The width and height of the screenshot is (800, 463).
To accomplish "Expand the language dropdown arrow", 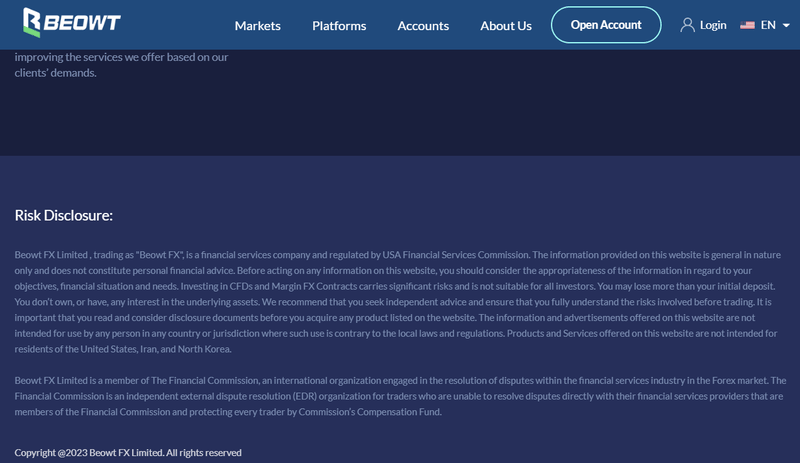I will [786, 25].
